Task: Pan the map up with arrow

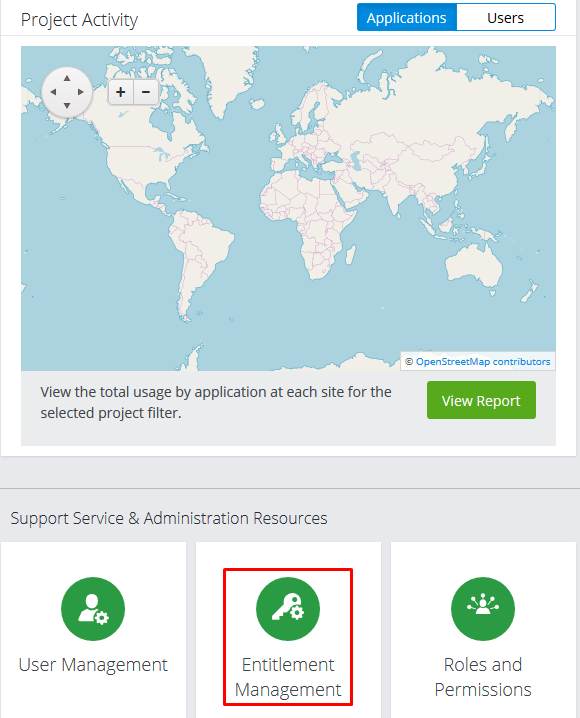Action: pyautogui.click(x=67, y=78)
